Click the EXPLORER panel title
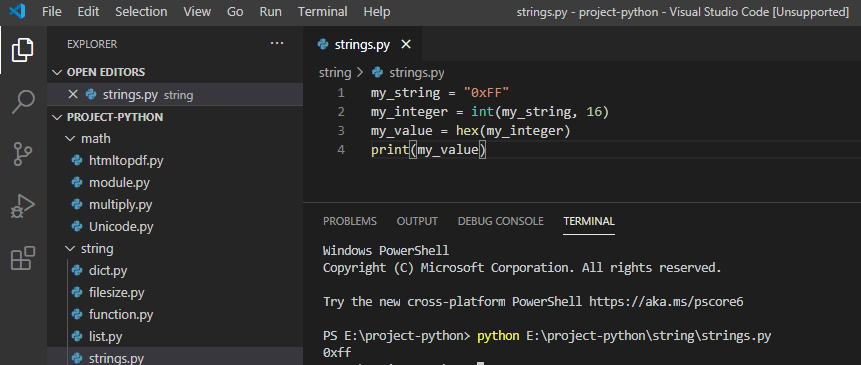This screenshot has height=365, width=861. pos(92,44)
